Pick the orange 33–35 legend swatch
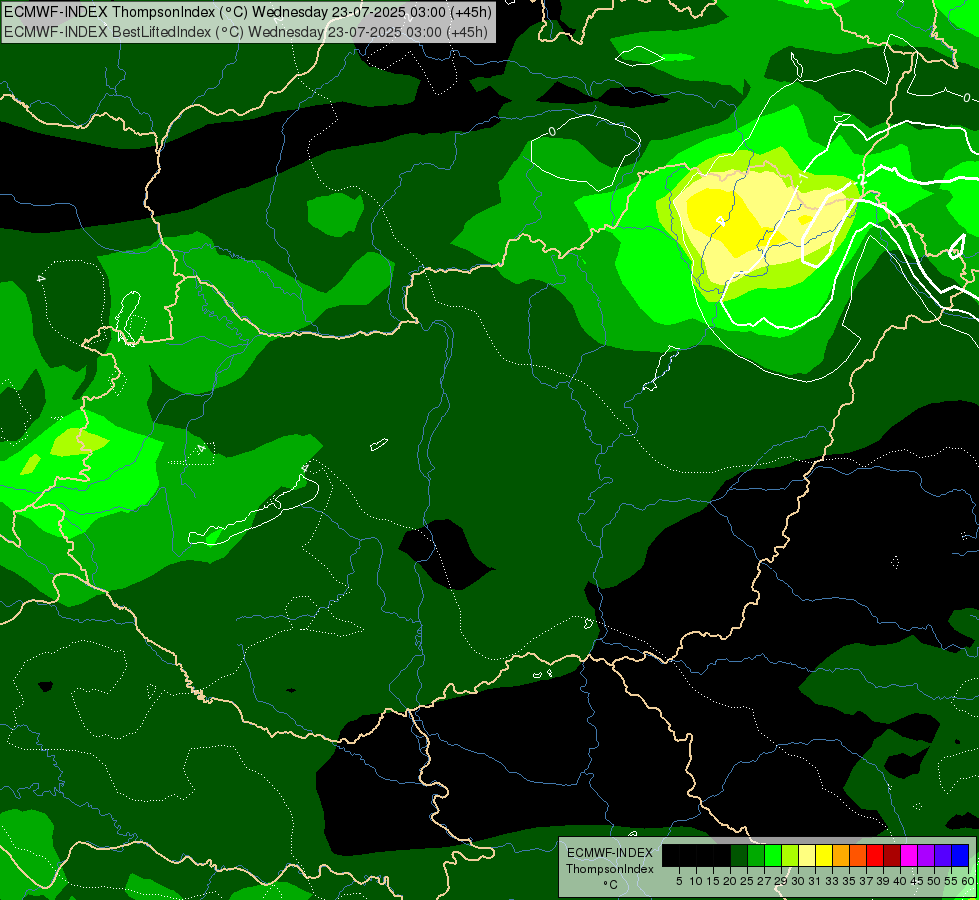Viewport: 979px width, 900px height. pyautogui.click(x=841, y=855)
